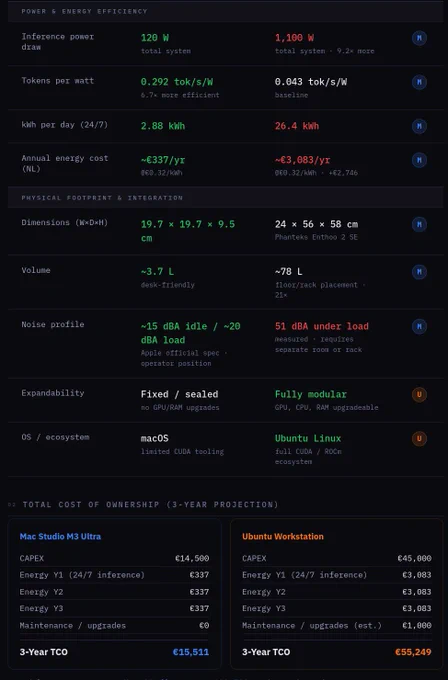Click the Mac Studio CAPEX €14,500 row
Viewport: 448px width, 680px height.
(114, 558)
